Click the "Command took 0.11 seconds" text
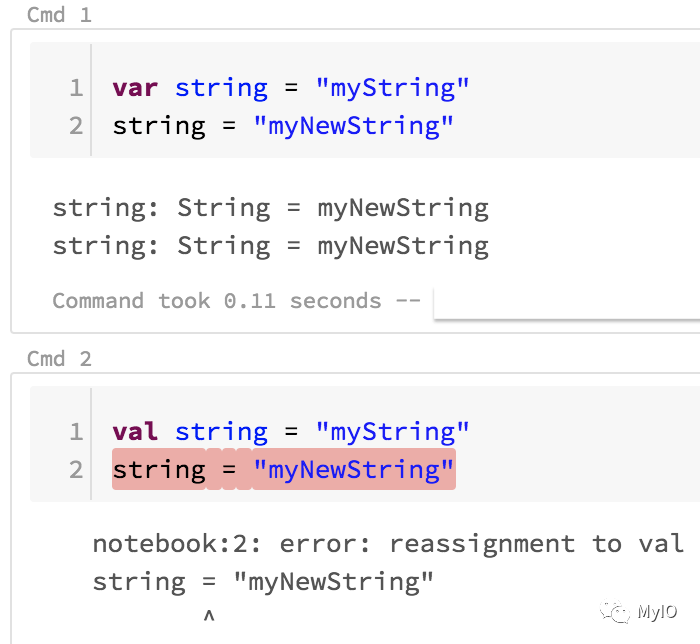The width and height of the screenshot is (700, 644). pyautogui.click(x=217, y=301)
